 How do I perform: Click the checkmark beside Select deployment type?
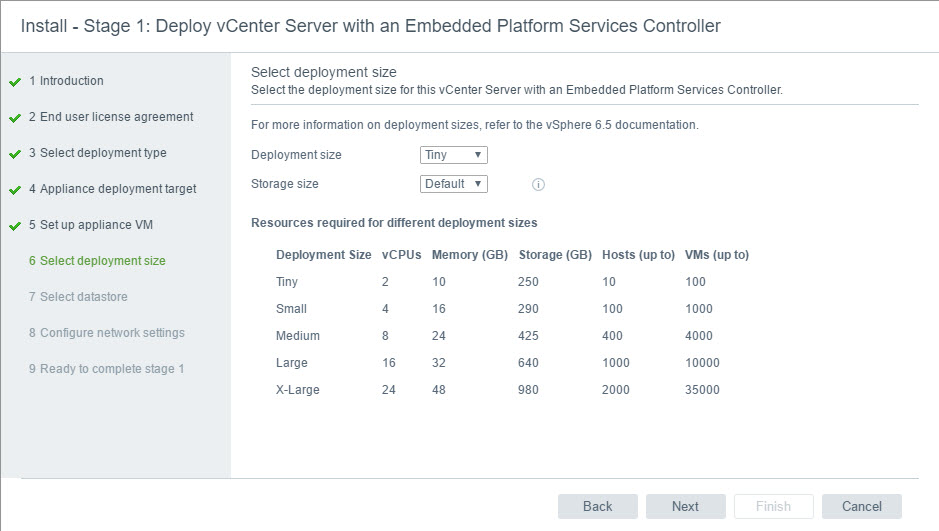tap(15, 154)
